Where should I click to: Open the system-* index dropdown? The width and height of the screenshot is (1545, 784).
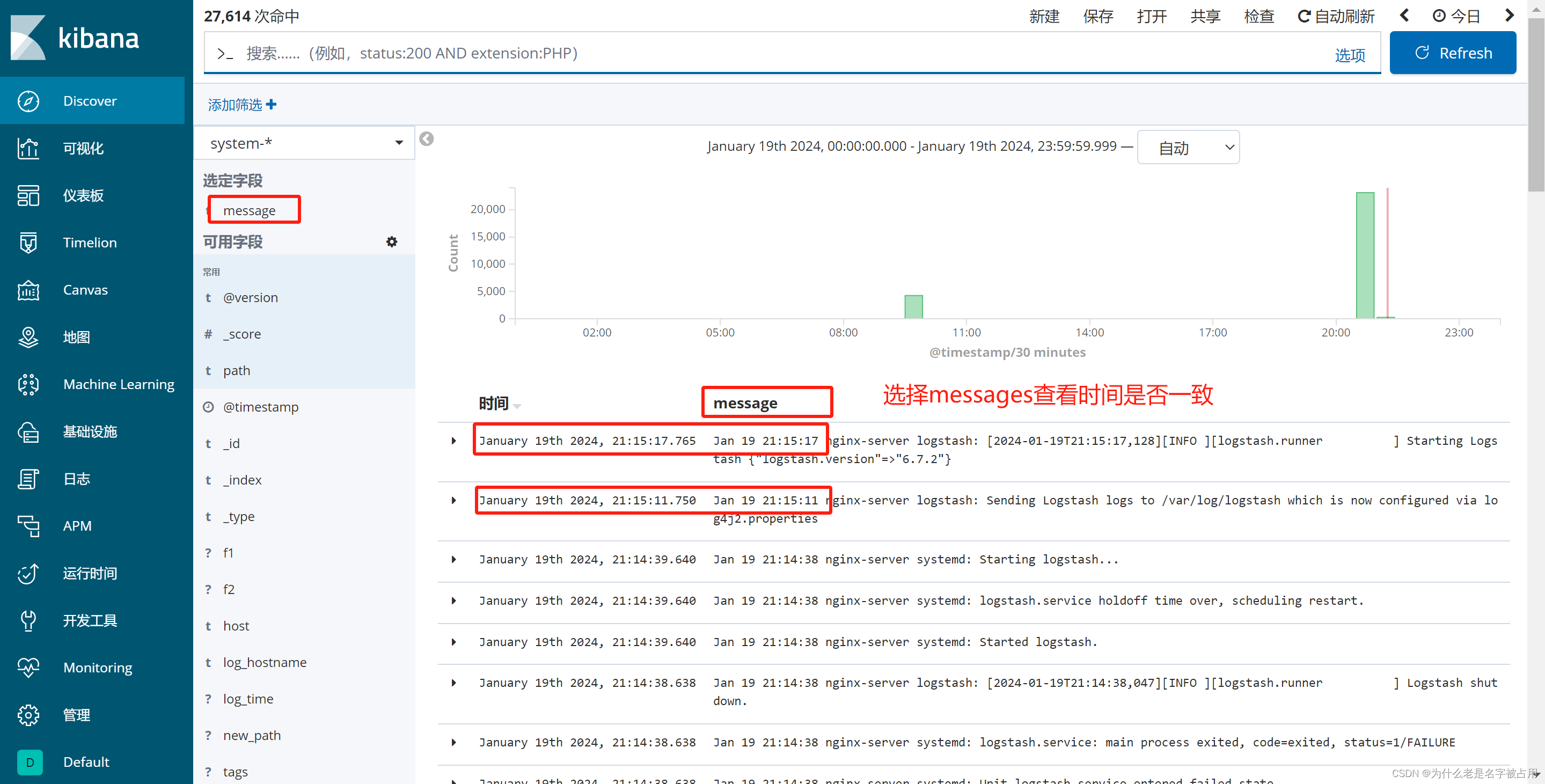[x=306, y=144]
